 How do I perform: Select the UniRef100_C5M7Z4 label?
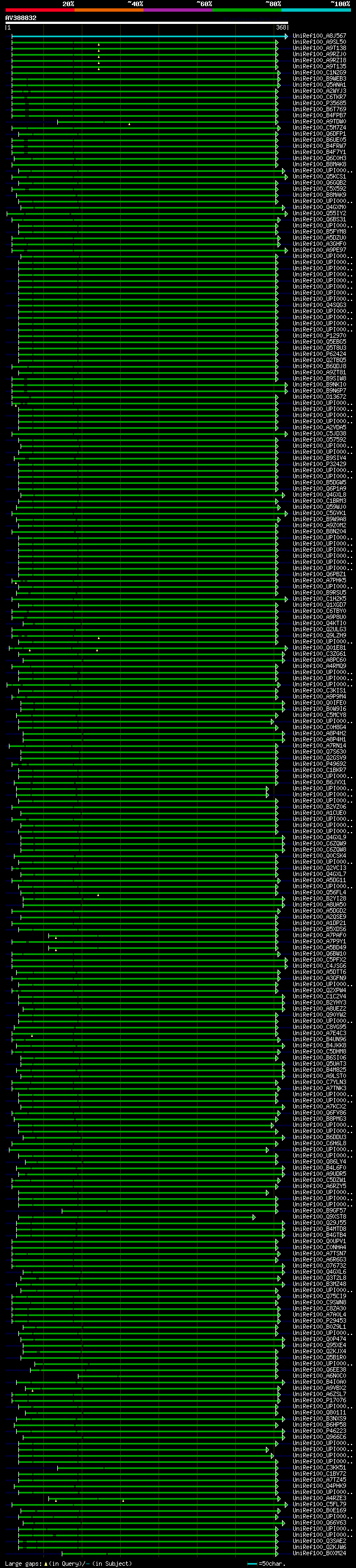point(319,128)
